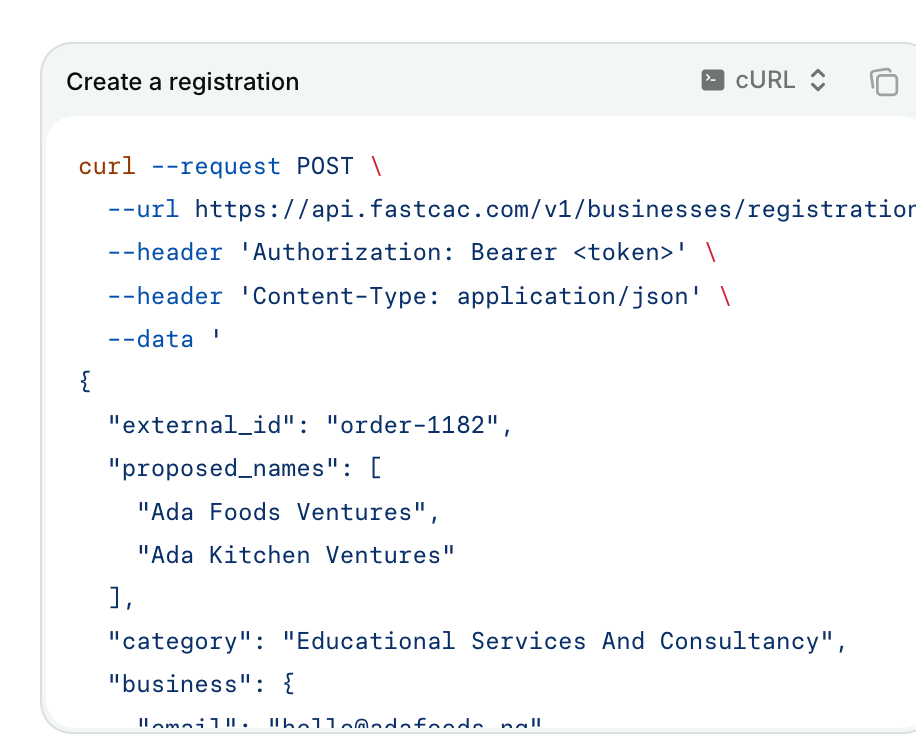The width and height of the screenshot is (916, 744).
Task: Click the external_id "order-1182" line
Action: [310, 425]
